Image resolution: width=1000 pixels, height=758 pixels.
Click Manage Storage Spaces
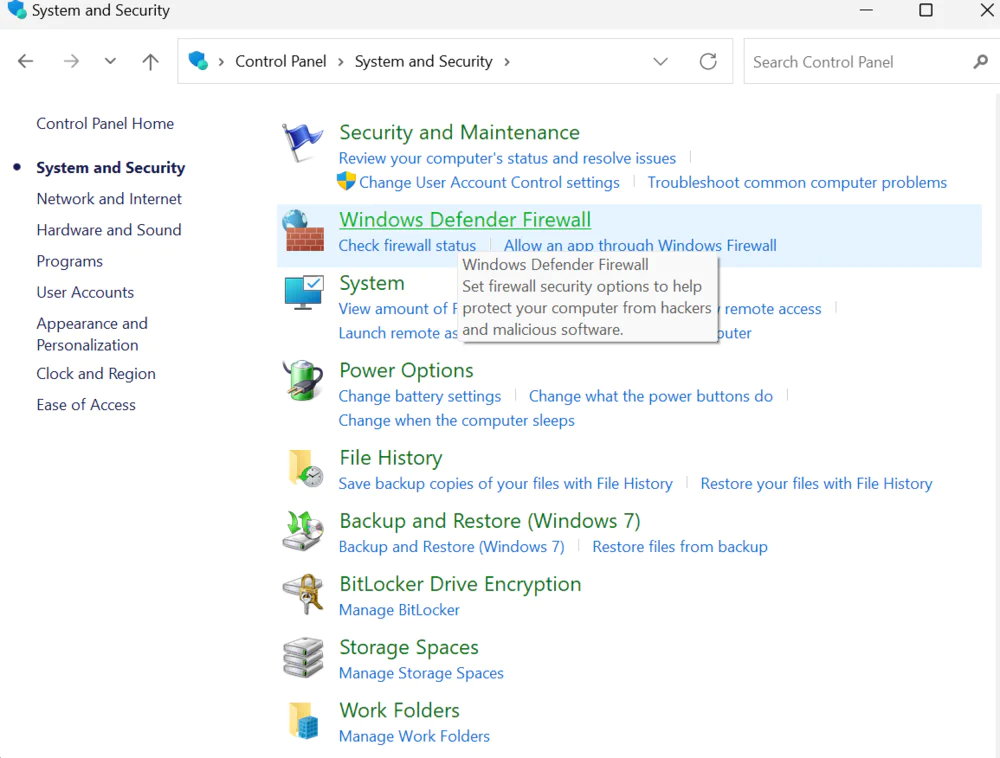421,673
